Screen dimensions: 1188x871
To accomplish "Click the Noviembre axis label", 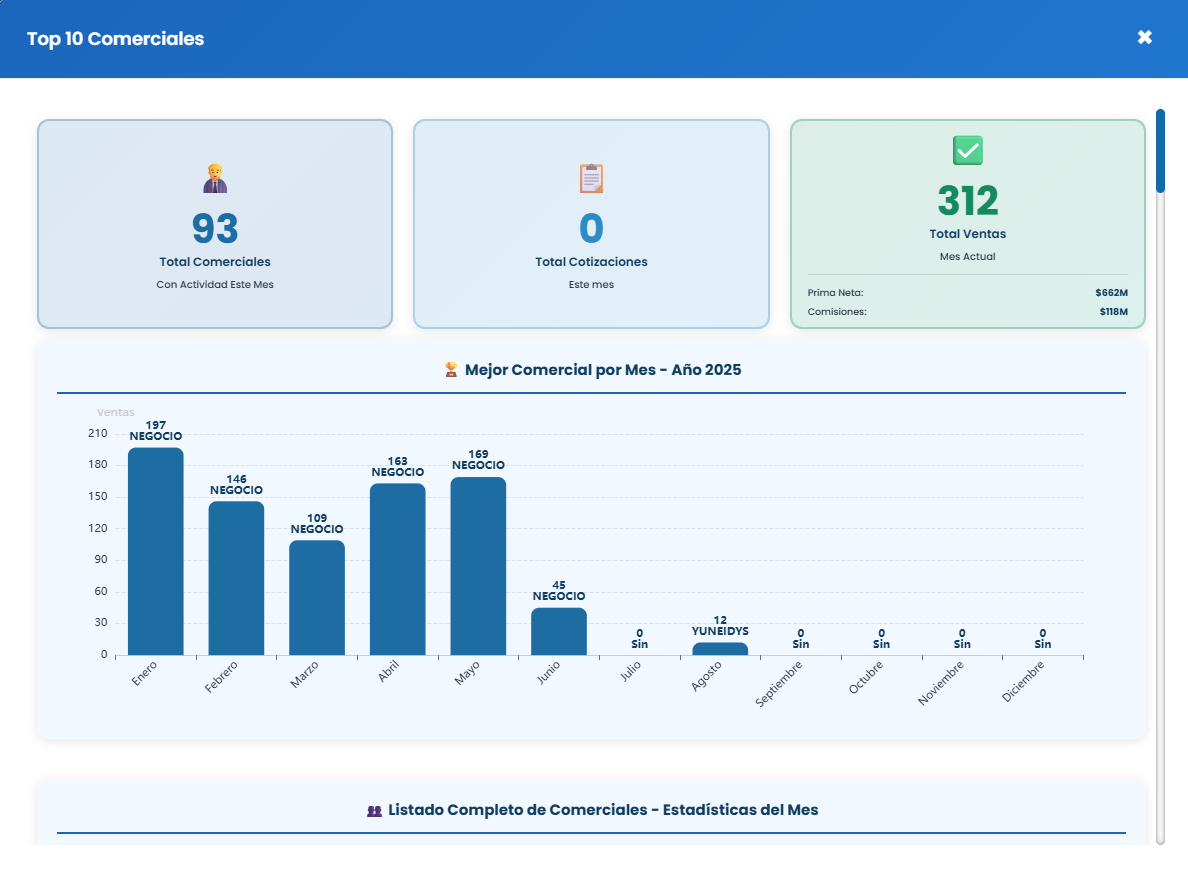I will pyautogui.click(x=940, y=683).
